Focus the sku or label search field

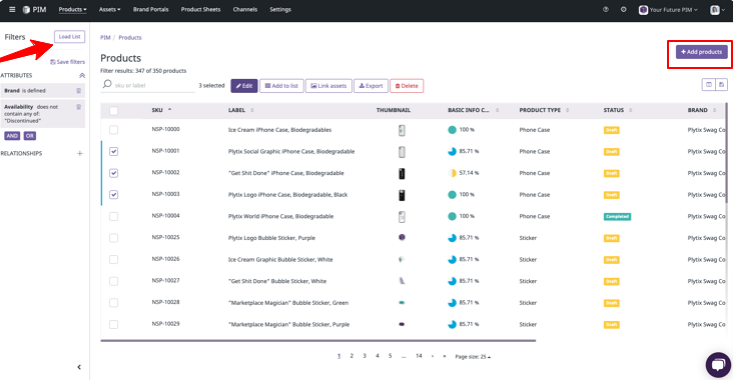coord(148,85)
